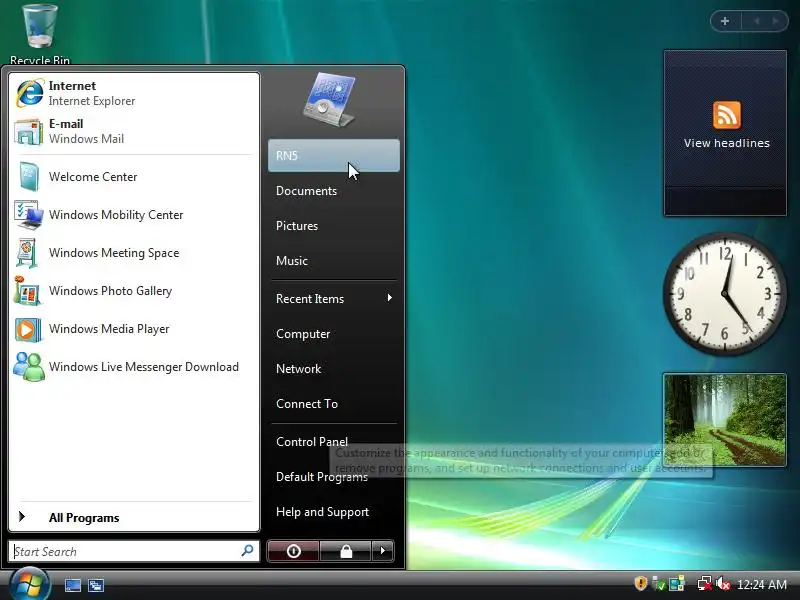This screenshot has width=800, height=600.
Task: Open Computer from Start menu
Action: (x=333, y=334)
